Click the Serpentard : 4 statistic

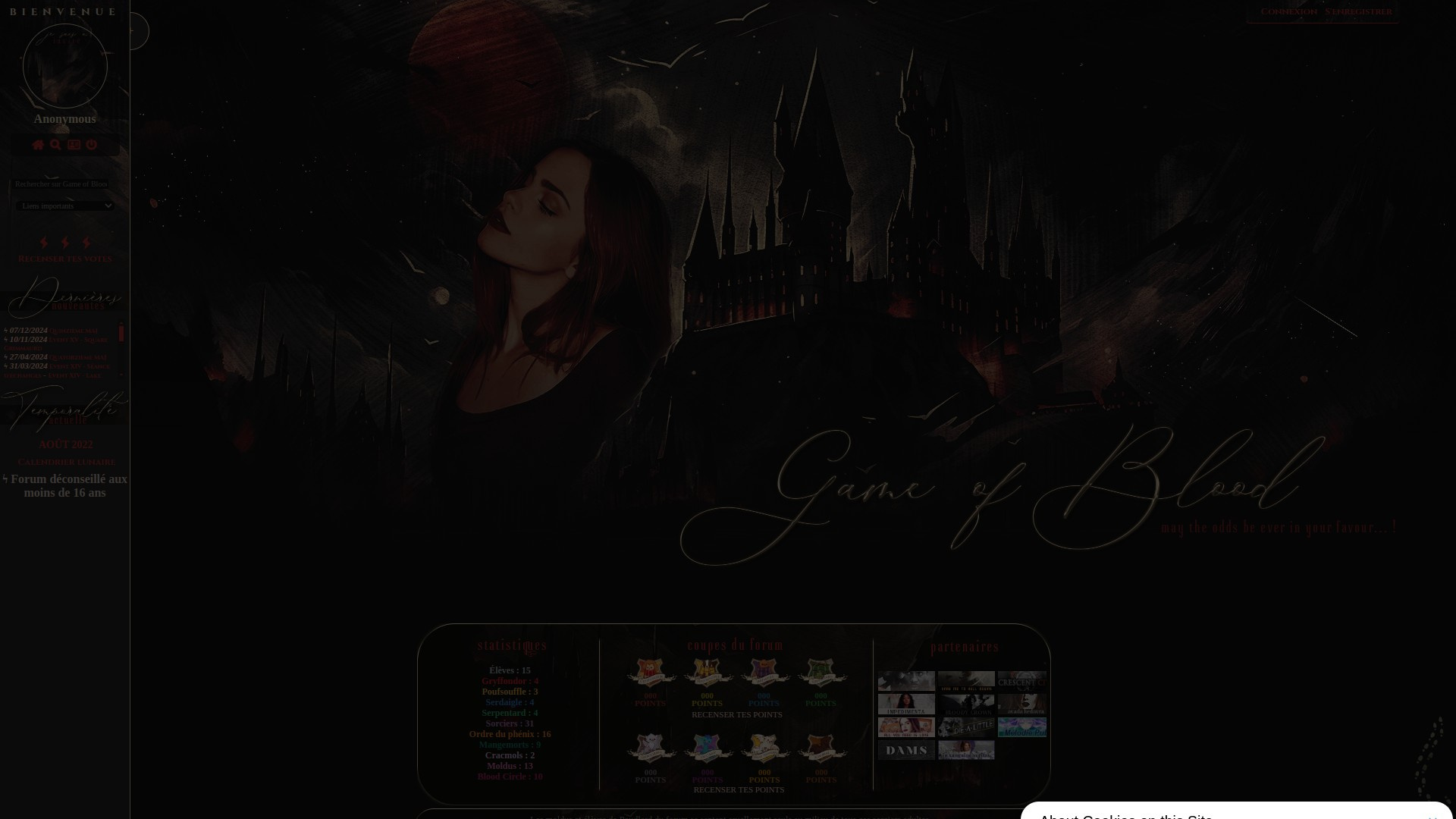(x=510, y=713)
